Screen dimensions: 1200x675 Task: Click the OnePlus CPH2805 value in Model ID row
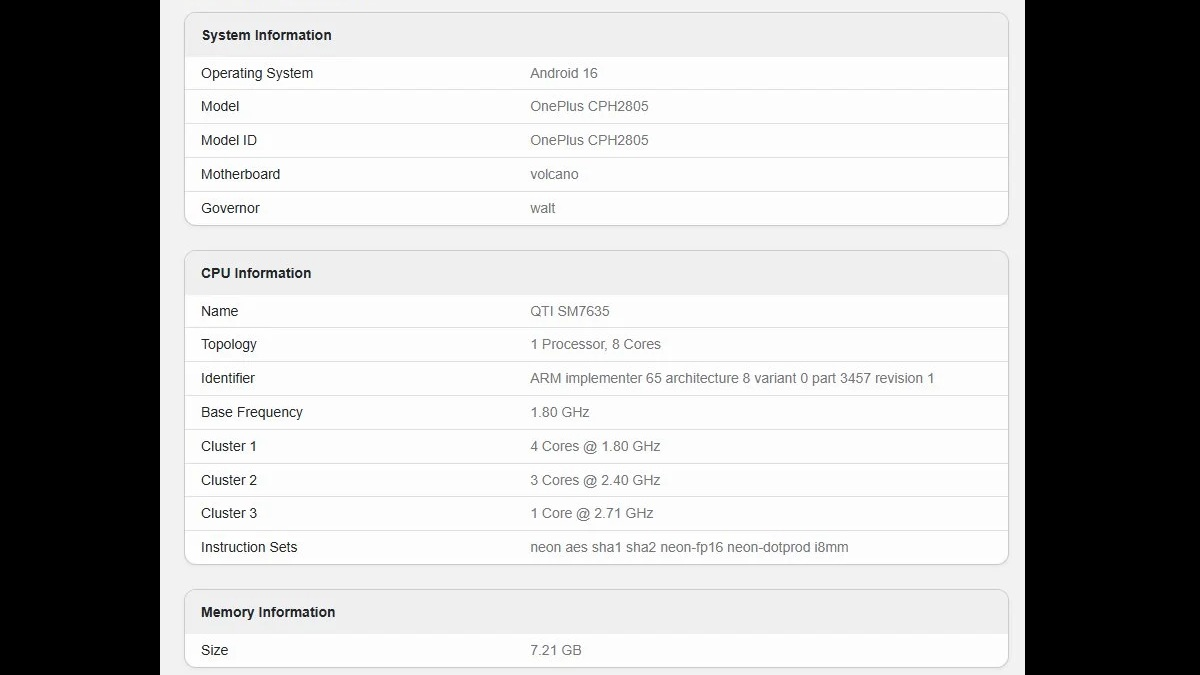pos(589,140)
